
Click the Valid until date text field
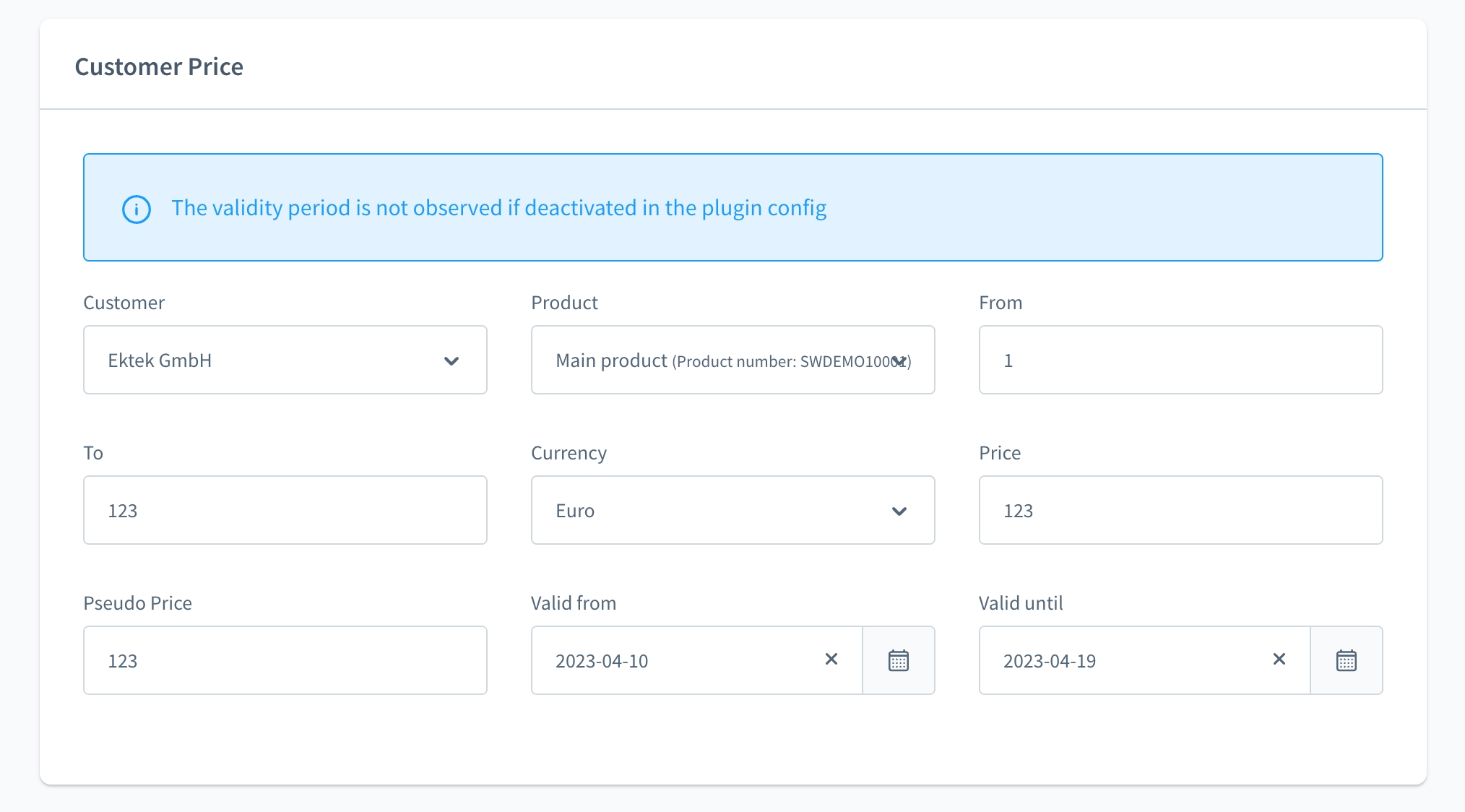click(1127, 661)
